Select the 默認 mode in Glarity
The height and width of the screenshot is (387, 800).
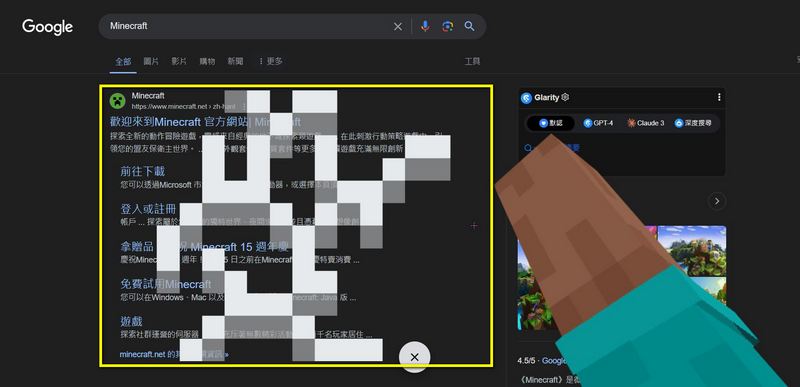tap(551, 123)
